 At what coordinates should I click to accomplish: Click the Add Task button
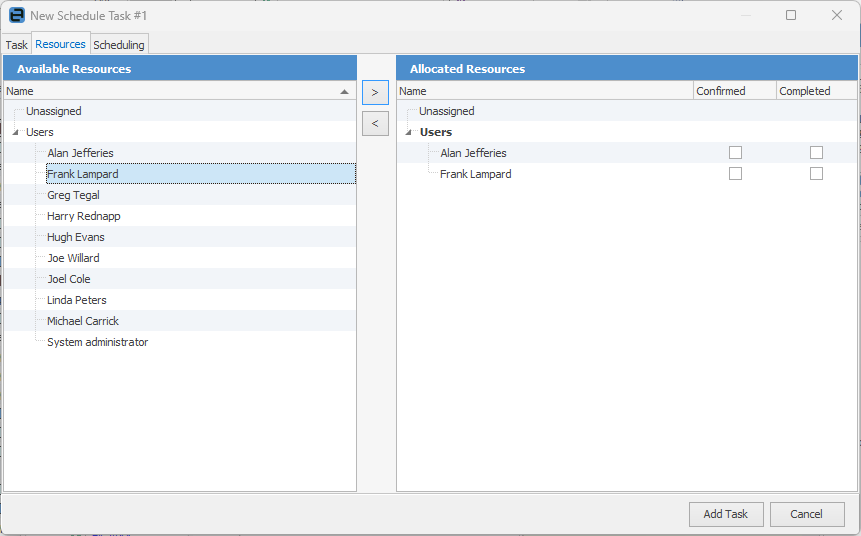(x=726, y=514)
